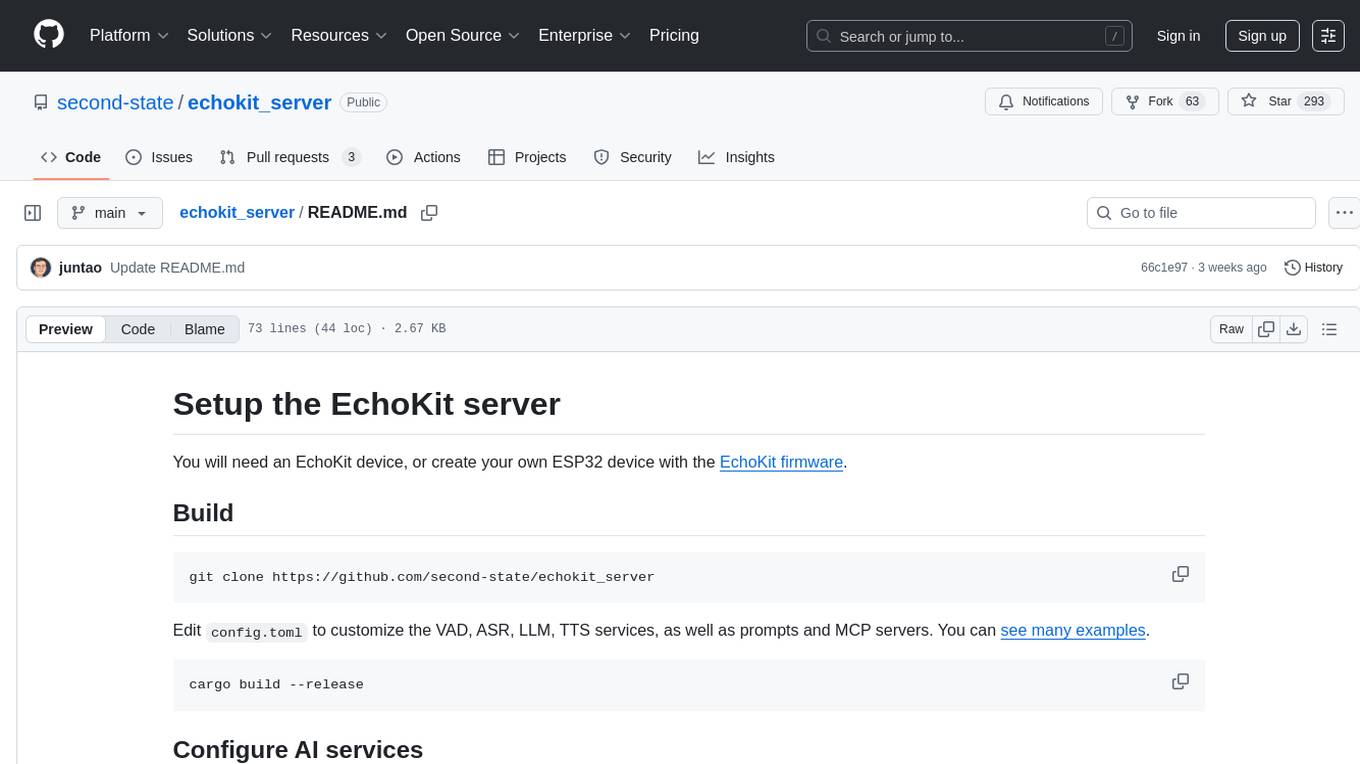Expand the Solutions menu
This screenshot has width=1360, height=764.
(x=230, y=35)
